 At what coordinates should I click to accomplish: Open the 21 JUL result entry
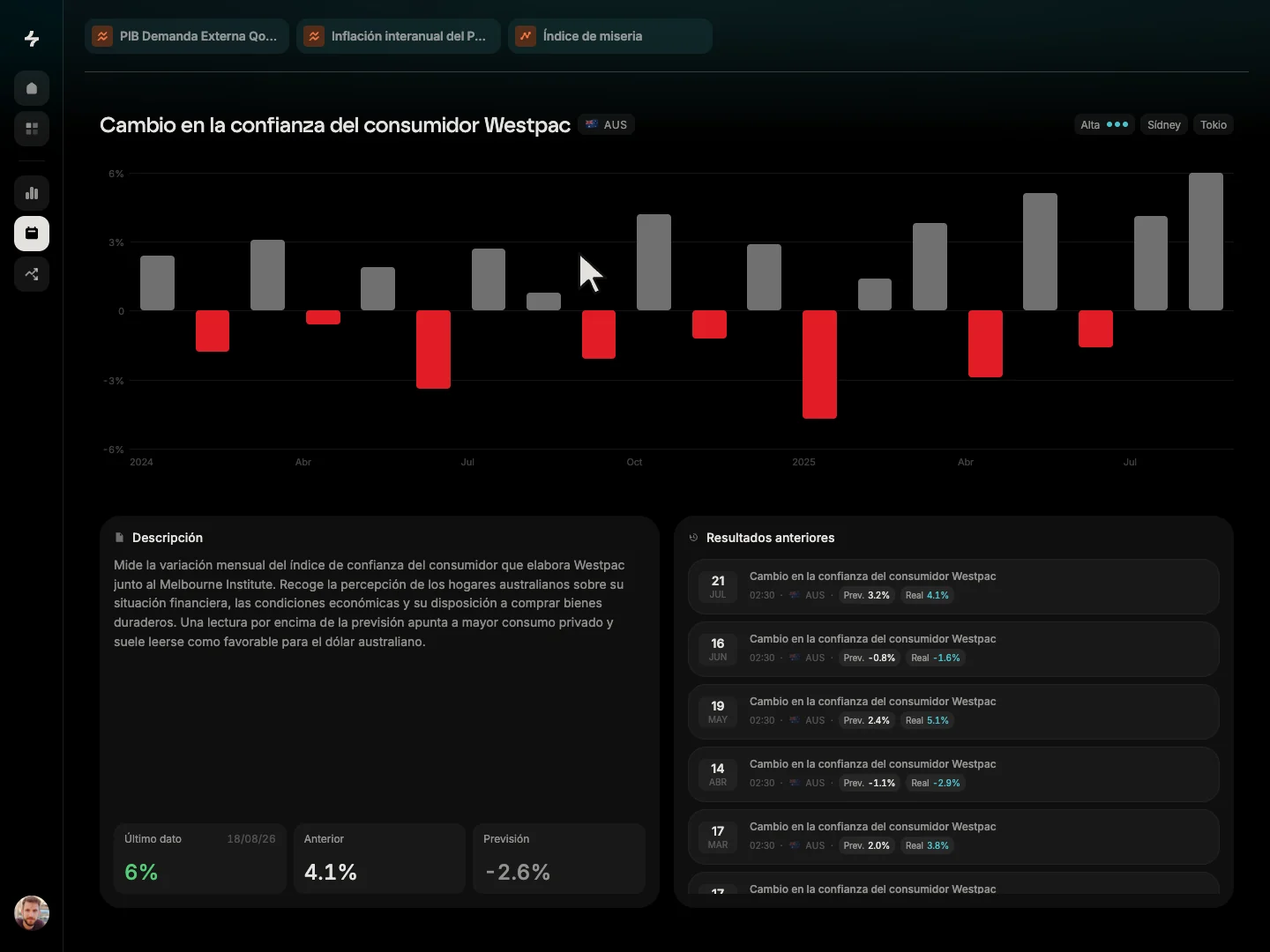(x=953, y=586)
